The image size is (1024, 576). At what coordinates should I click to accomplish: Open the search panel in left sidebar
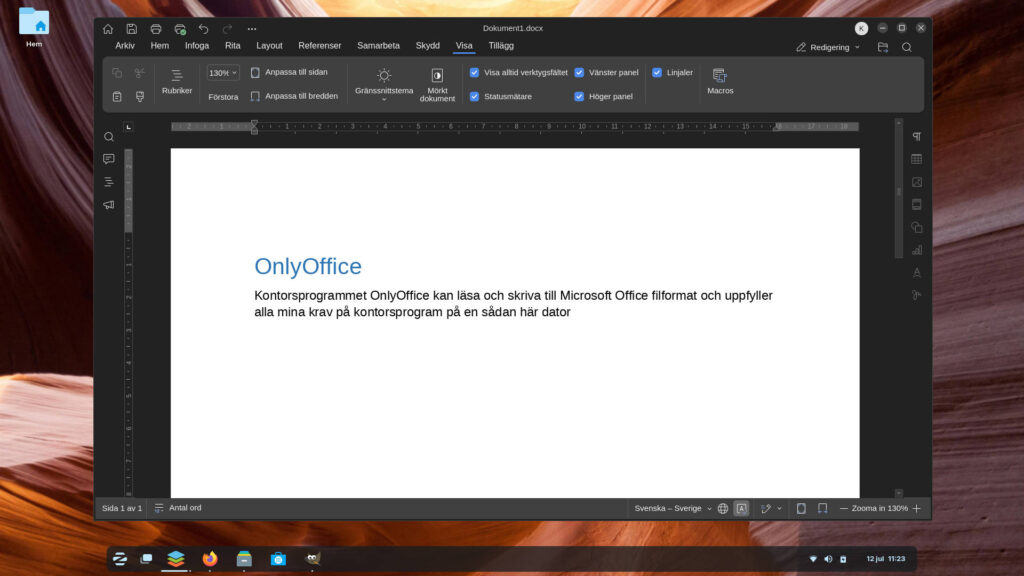(x=109, y=137)
